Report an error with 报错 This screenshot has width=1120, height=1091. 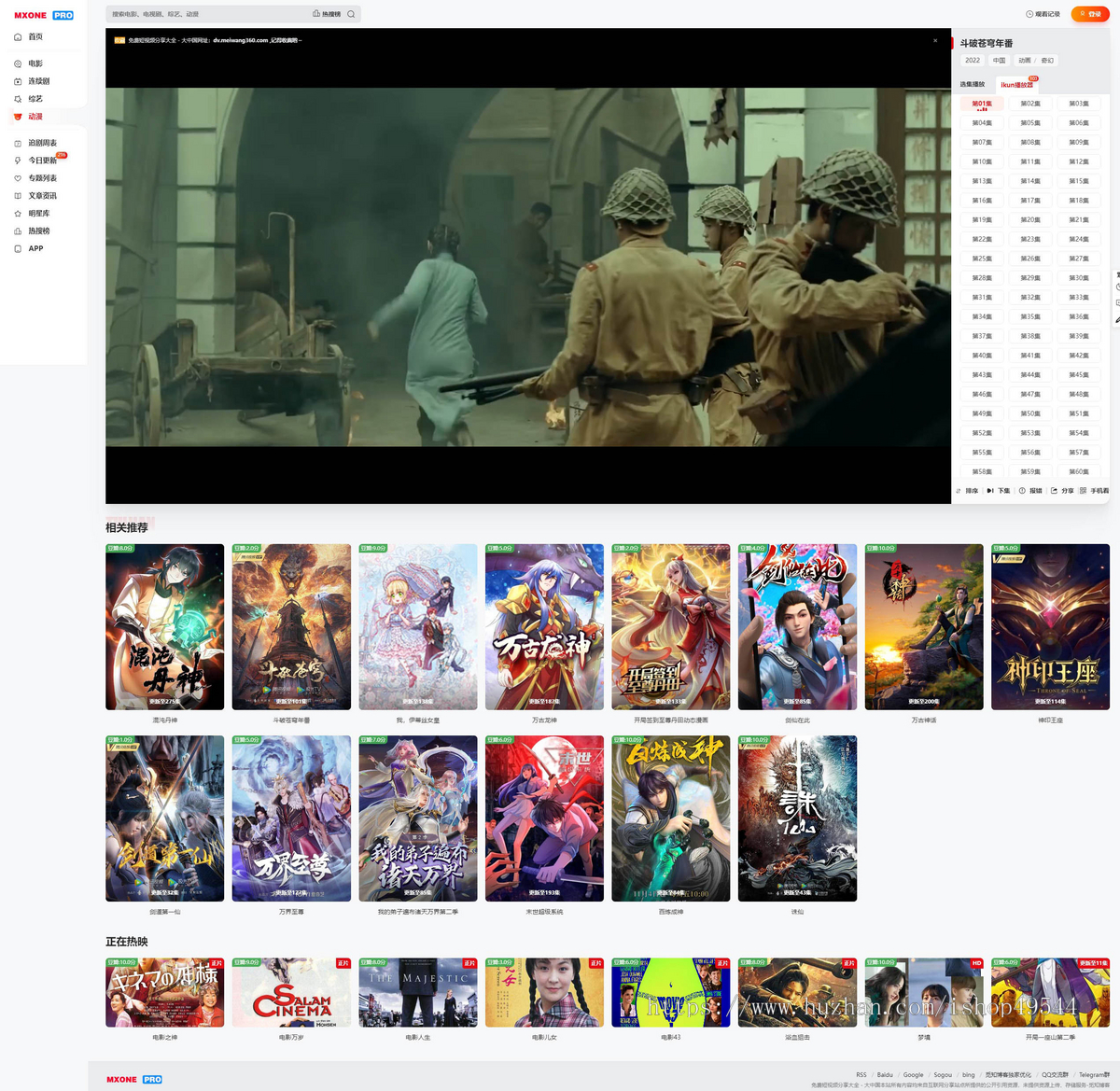click(x=1030, y=491)
